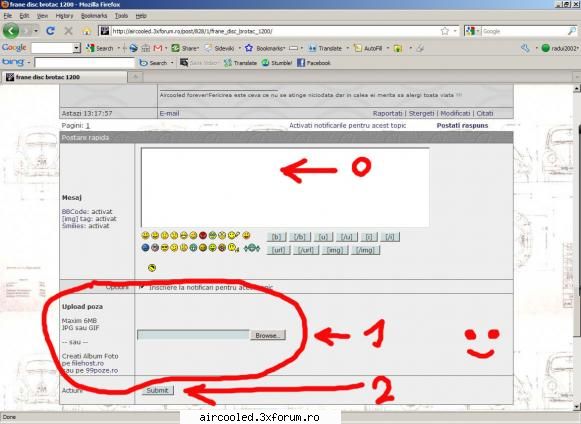Insert the first yellow smiley in top row
The image size is (581, 424).
point(146,235)
